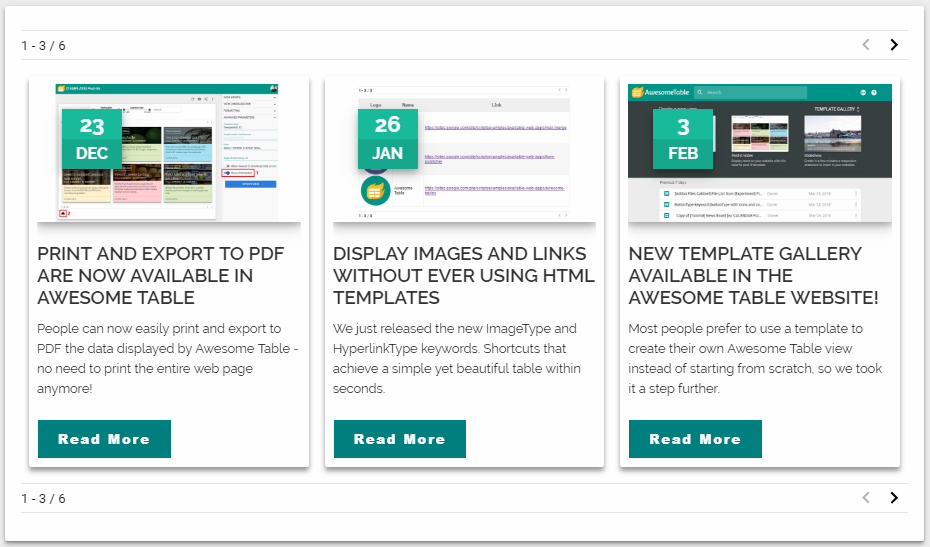Go to previous page using bottom left arrow
The width and height of the screenshot is (930, 547).
tap(866, 498)
